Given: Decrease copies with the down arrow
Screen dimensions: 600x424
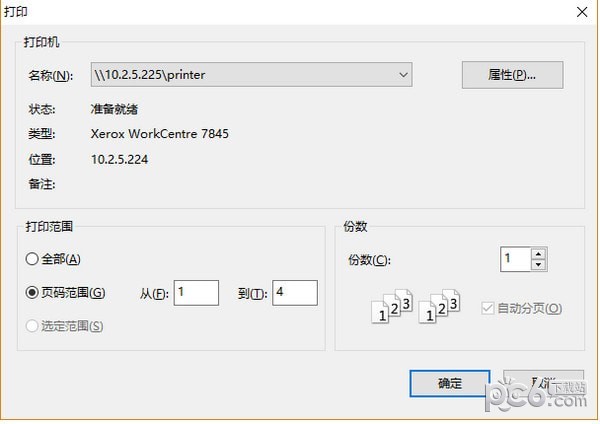Looking at the screenshot, I should tap(539, 265).
